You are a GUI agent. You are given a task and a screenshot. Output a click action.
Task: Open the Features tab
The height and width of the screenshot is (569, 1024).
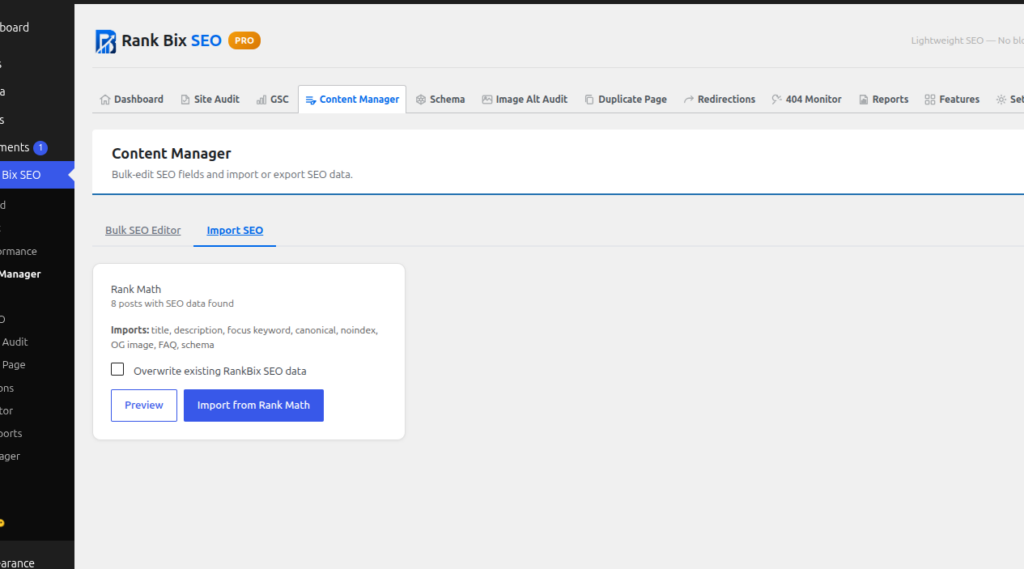(952, 99)
